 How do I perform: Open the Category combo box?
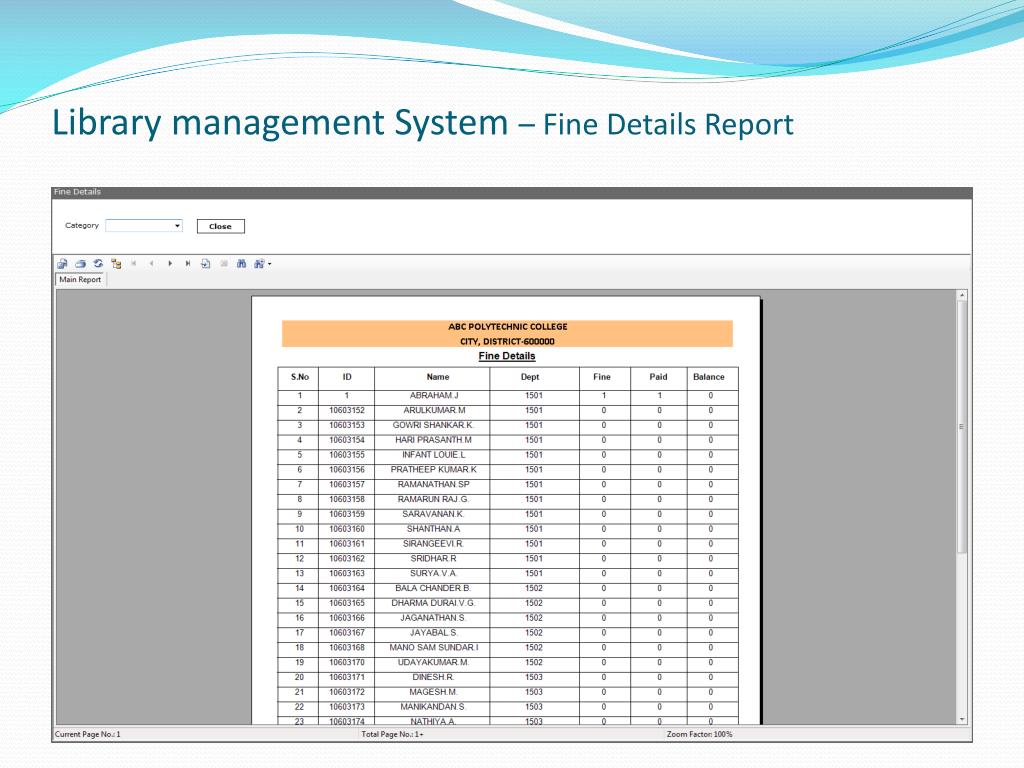click(144, 225)
